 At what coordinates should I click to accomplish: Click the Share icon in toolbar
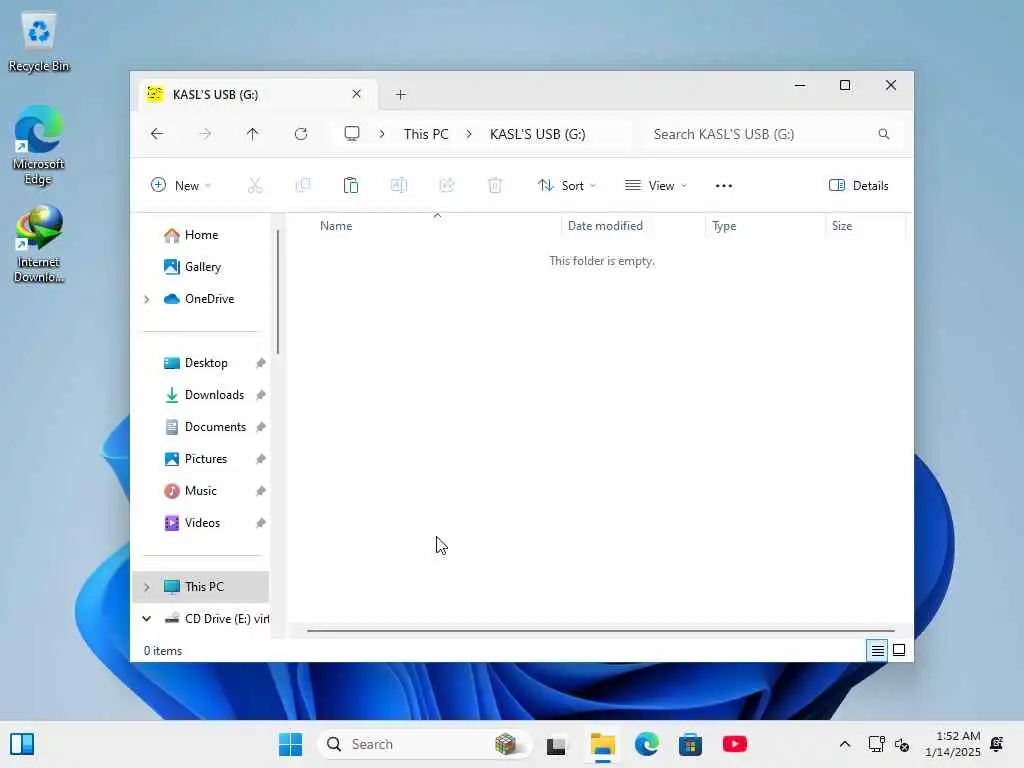[447, 185]
